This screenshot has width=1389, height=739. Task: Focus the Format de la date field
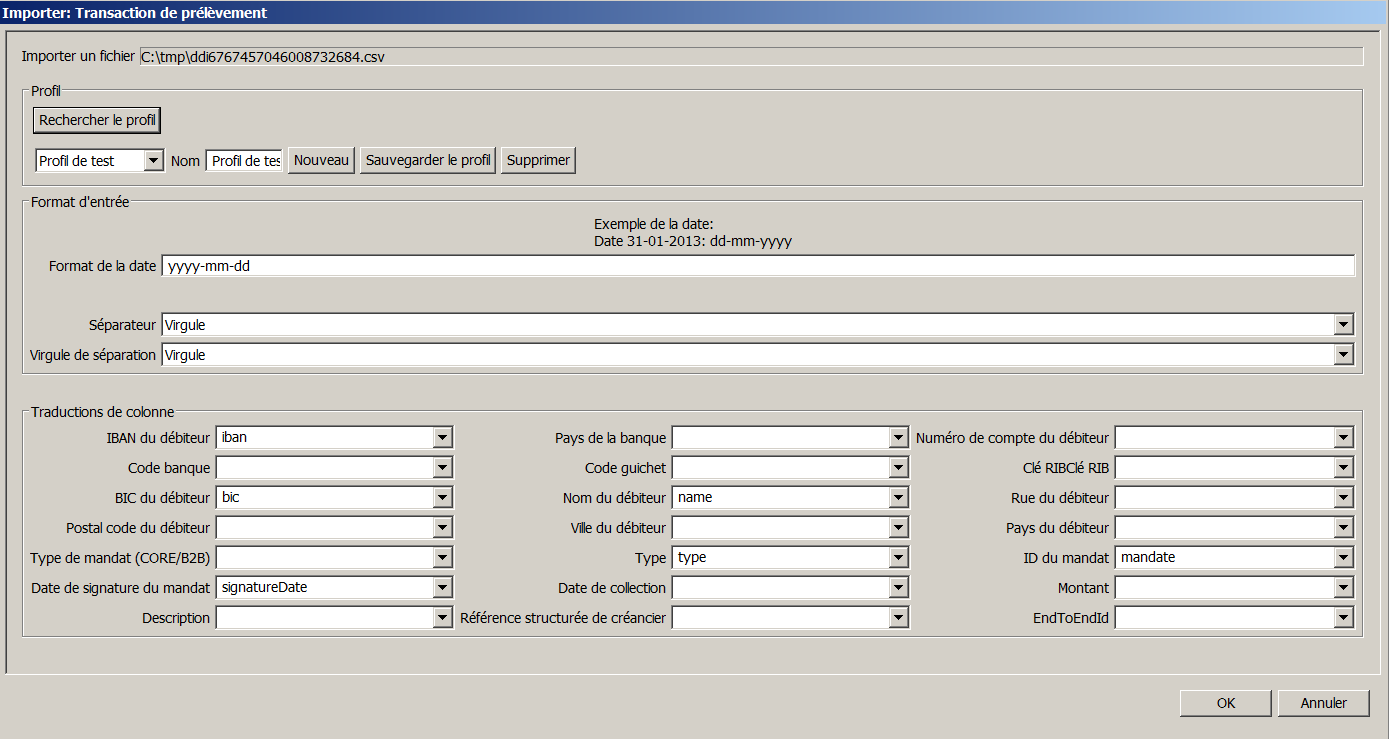[x=757, y=266]
